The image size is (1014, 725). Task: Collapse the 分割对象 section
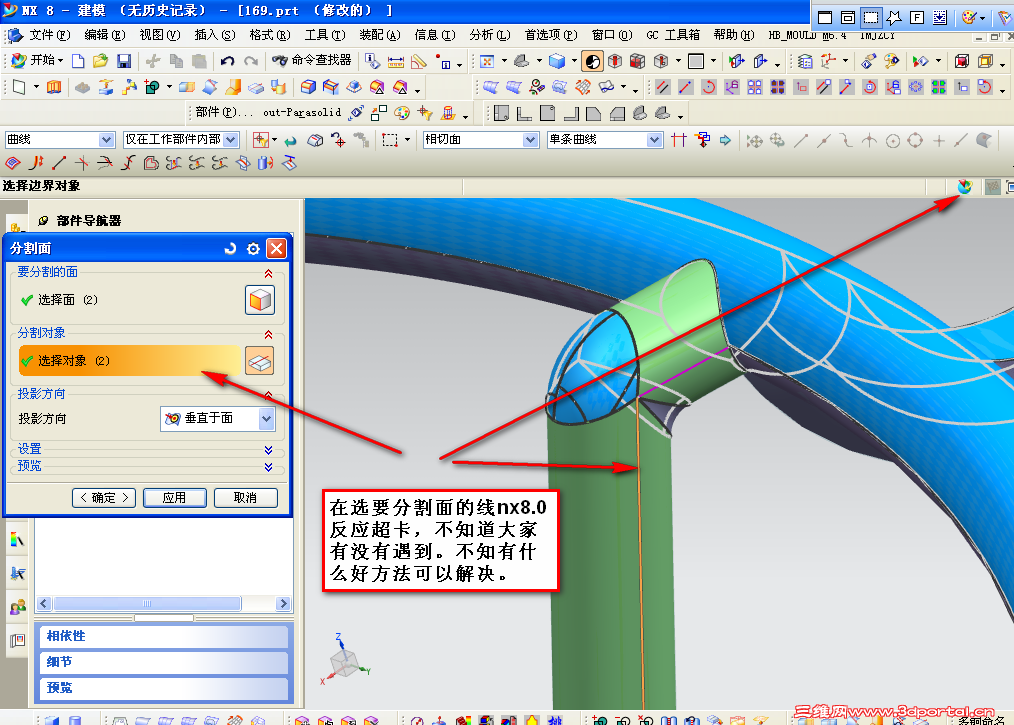pos(268,334)
